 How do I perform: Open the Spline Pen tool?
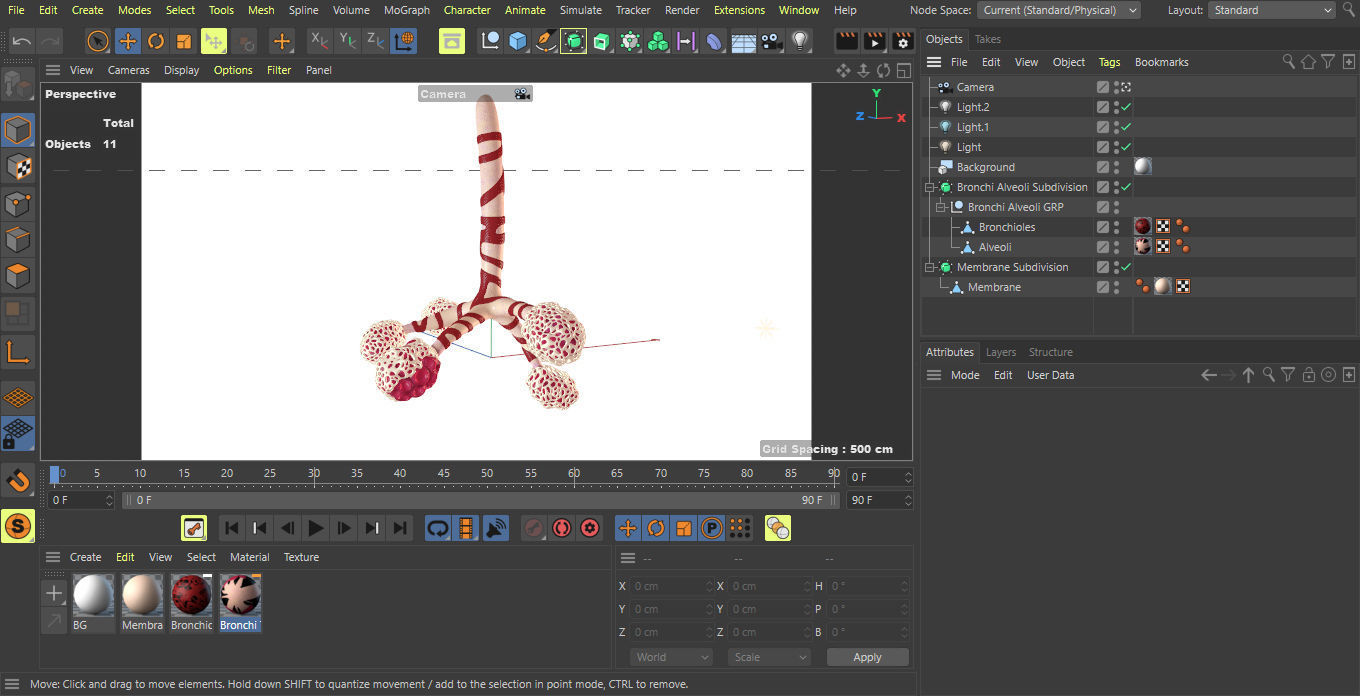pos(545,41)
